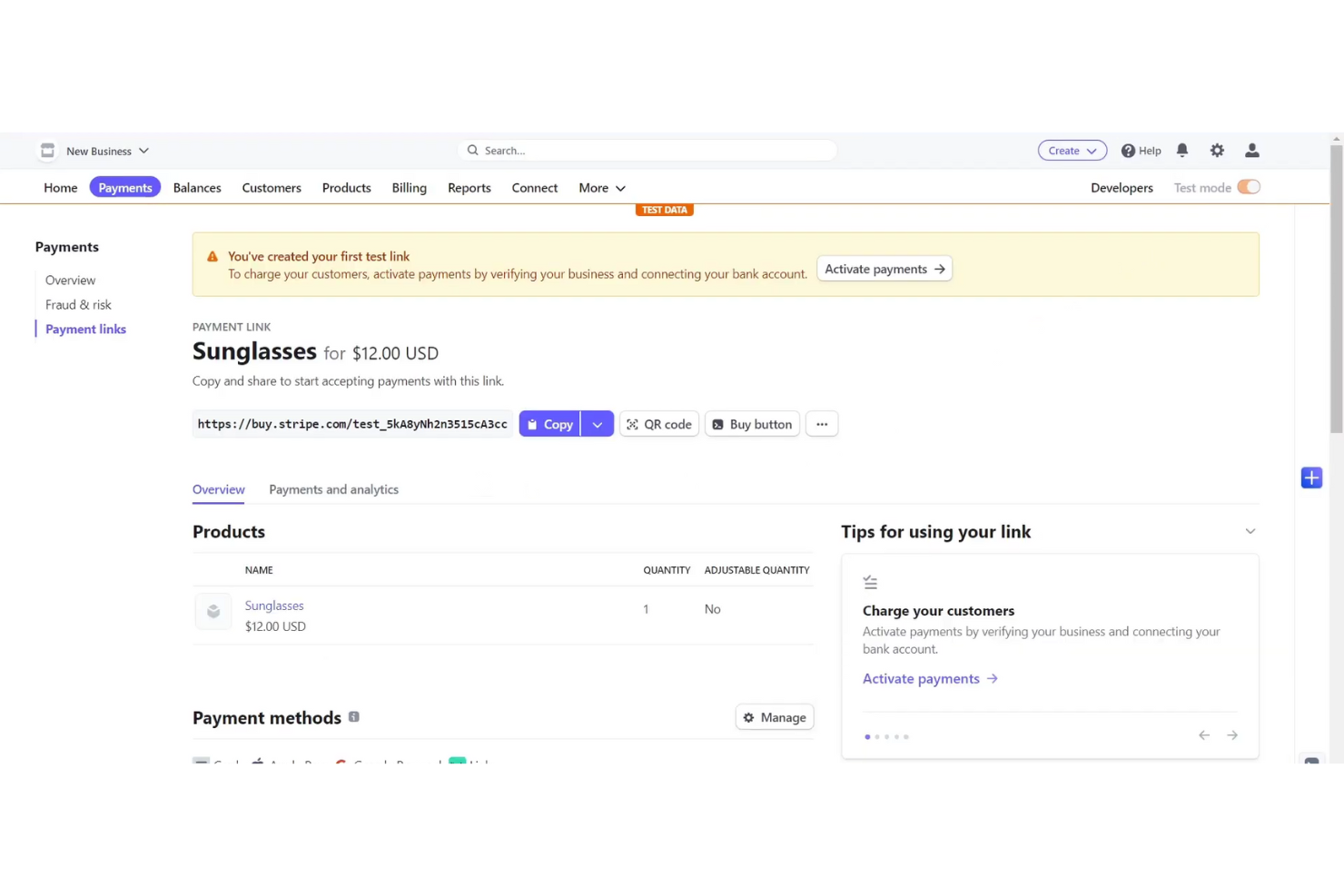Collapse the Tips for using your link panel

(1250, 531)
